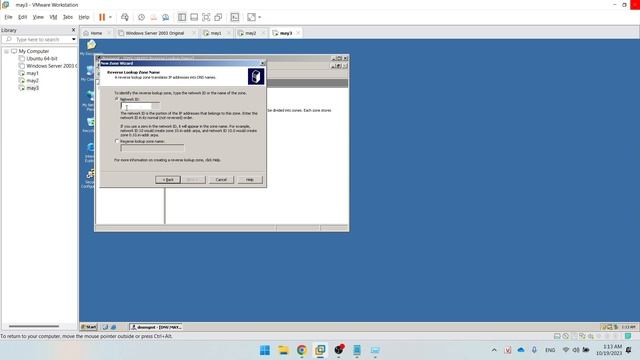Toggle the library sidebar view icon
This screenshot has width=640, height=360.
pyautogui.click(x=182, y=17)
